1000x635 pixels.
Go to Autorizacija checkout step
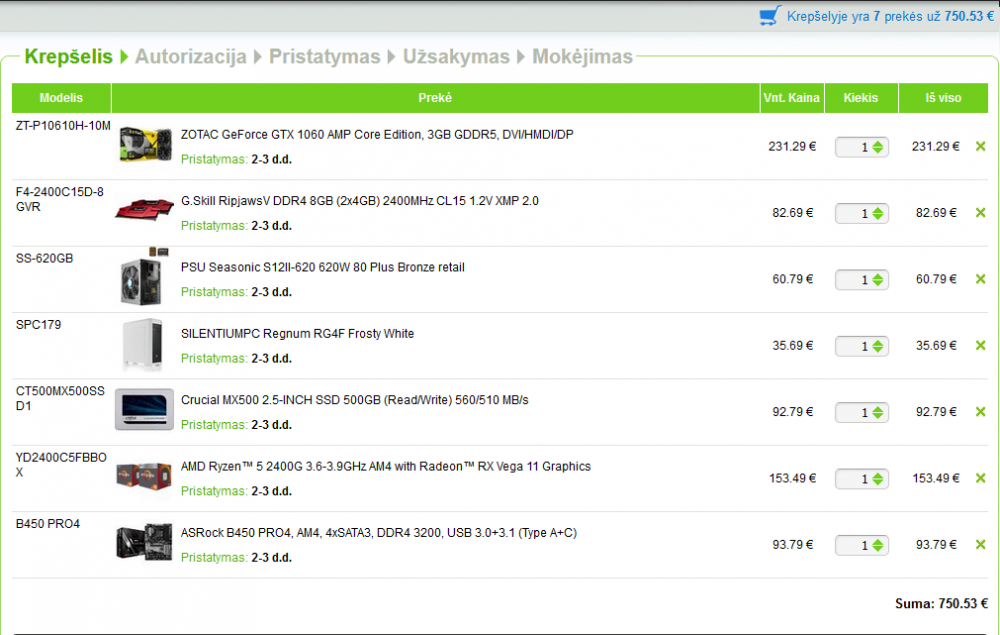click(x=191, y=57)
